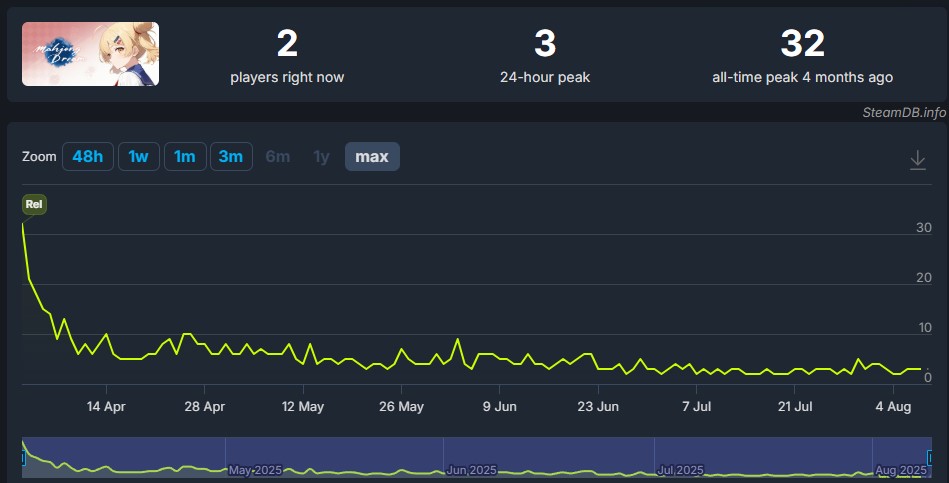949x483 pixels.
Task: Click the 10 y-axis value
Action: coord(925,327)
